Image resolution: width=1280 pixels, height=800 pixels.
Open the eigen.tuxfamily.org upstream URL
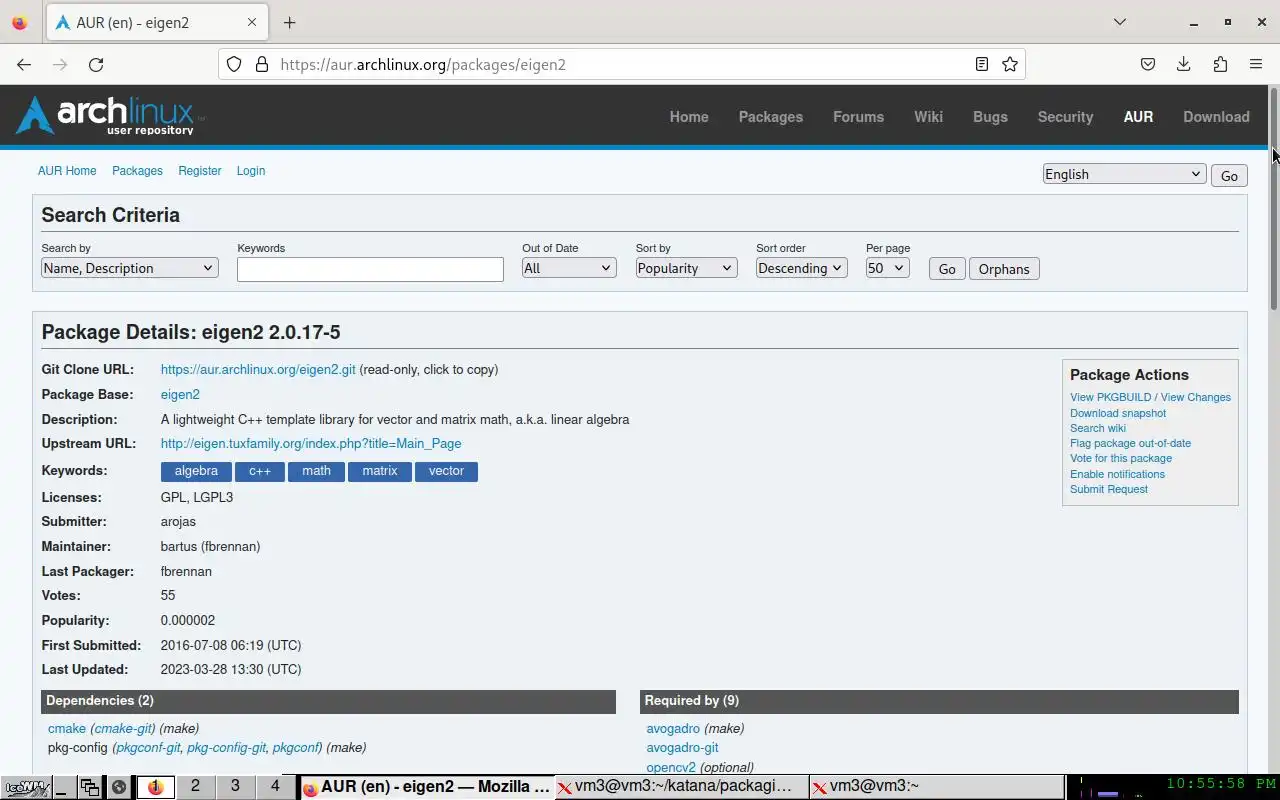pos(311,443)
